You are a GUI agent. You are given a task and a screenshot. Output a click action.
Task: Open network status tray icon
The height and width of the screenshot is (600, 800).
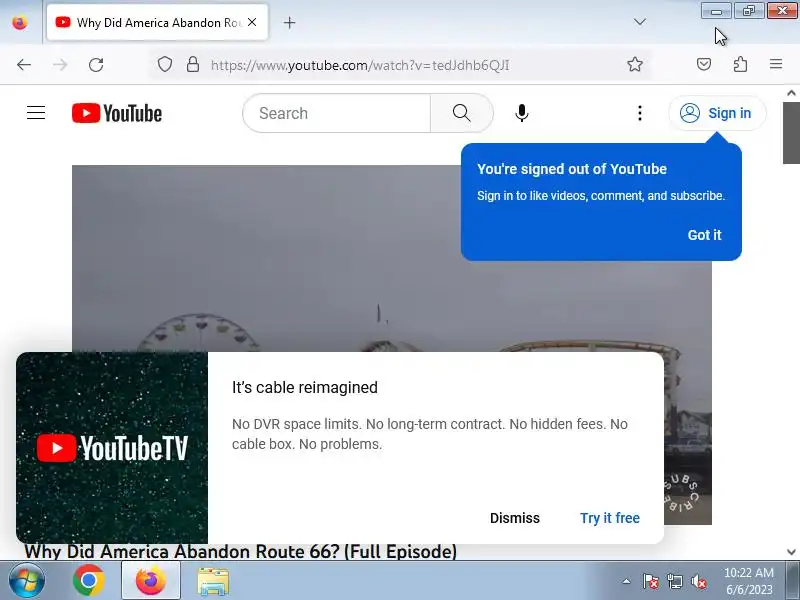(x=674, y=581)
